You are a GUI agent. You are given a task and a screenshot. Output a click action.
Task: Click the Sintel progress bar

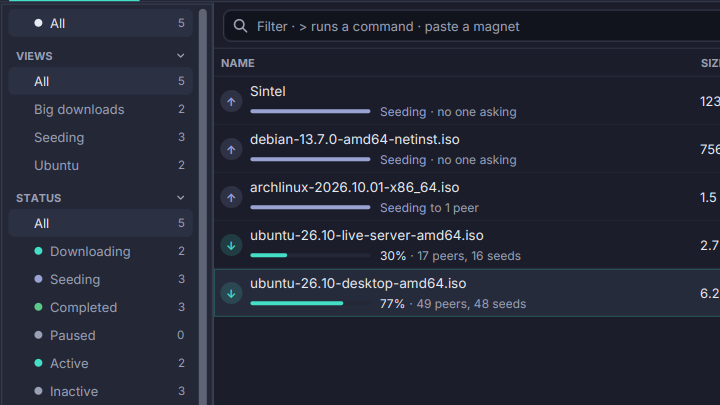(310, 111)
